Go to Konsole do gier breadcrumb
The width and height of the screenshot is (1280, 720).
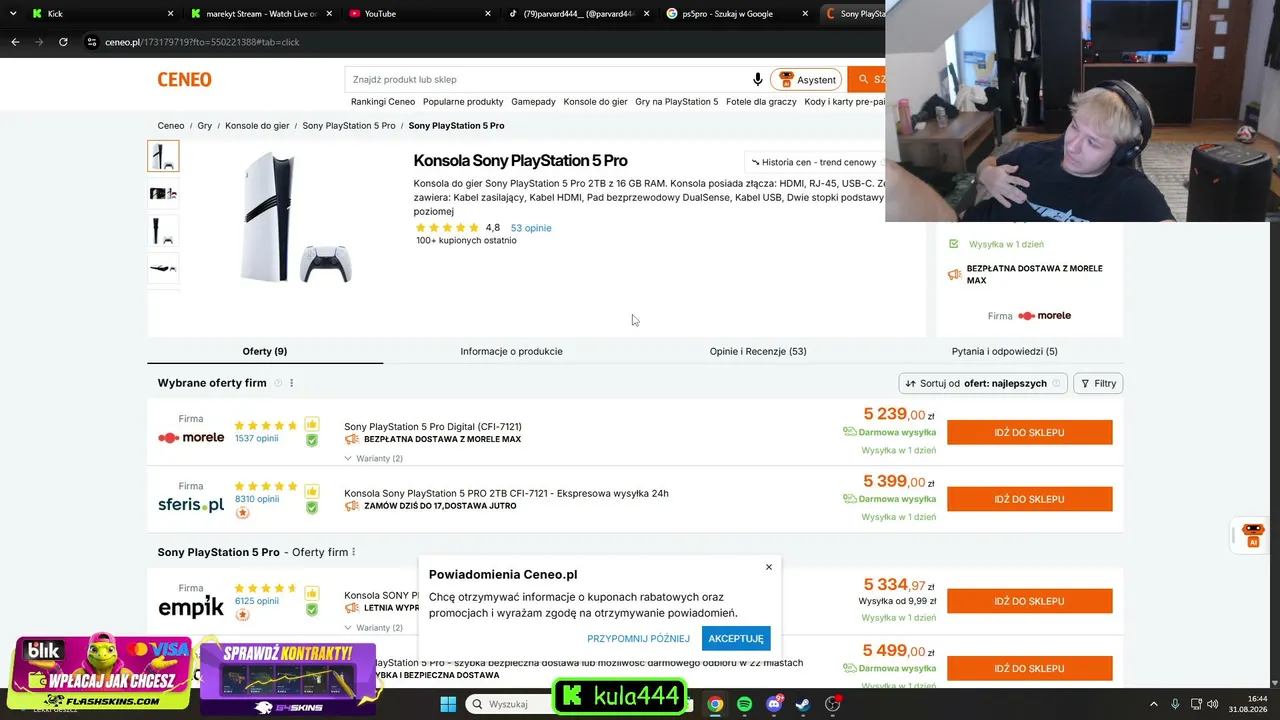click(x=257, y=126)
